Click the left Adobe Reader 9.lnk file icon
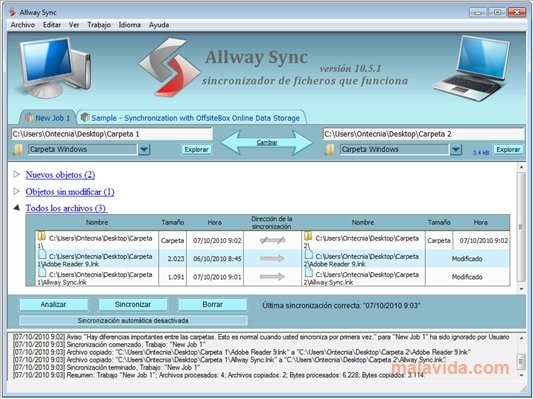The image size is (533, 399). pyautogui.click(x=42, y=254)
